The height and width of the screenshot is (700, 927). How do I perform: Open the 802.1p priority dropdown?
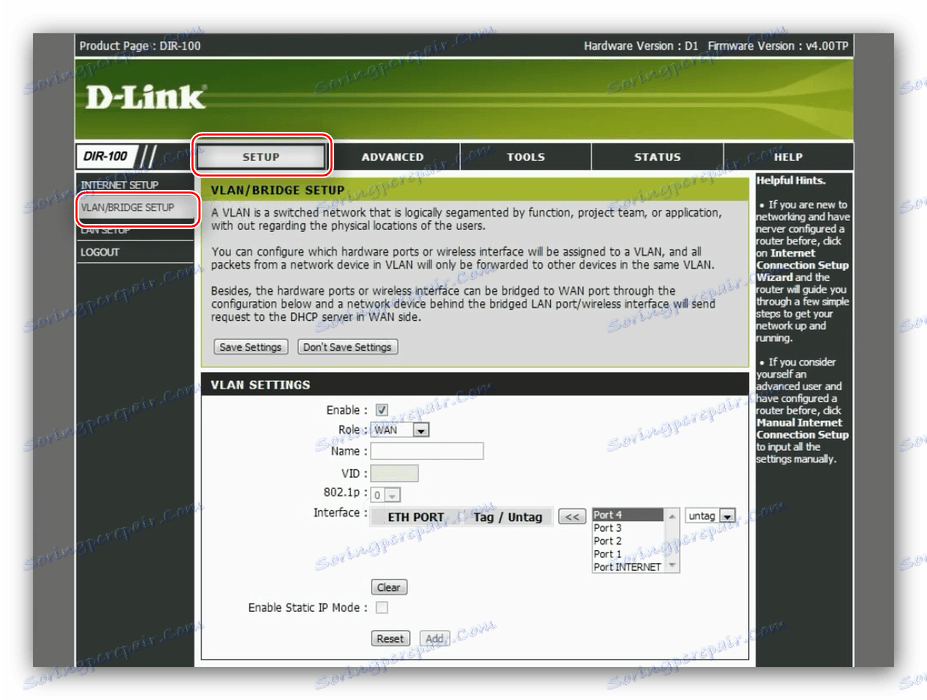386,494
